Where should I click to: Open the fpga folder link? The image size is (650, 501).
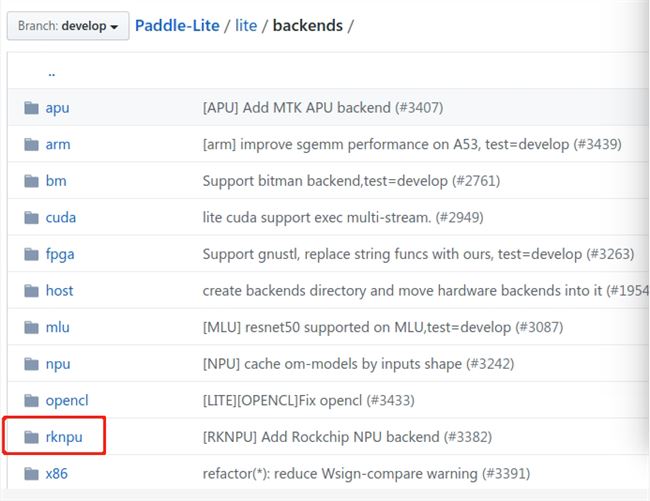(60, 254)
